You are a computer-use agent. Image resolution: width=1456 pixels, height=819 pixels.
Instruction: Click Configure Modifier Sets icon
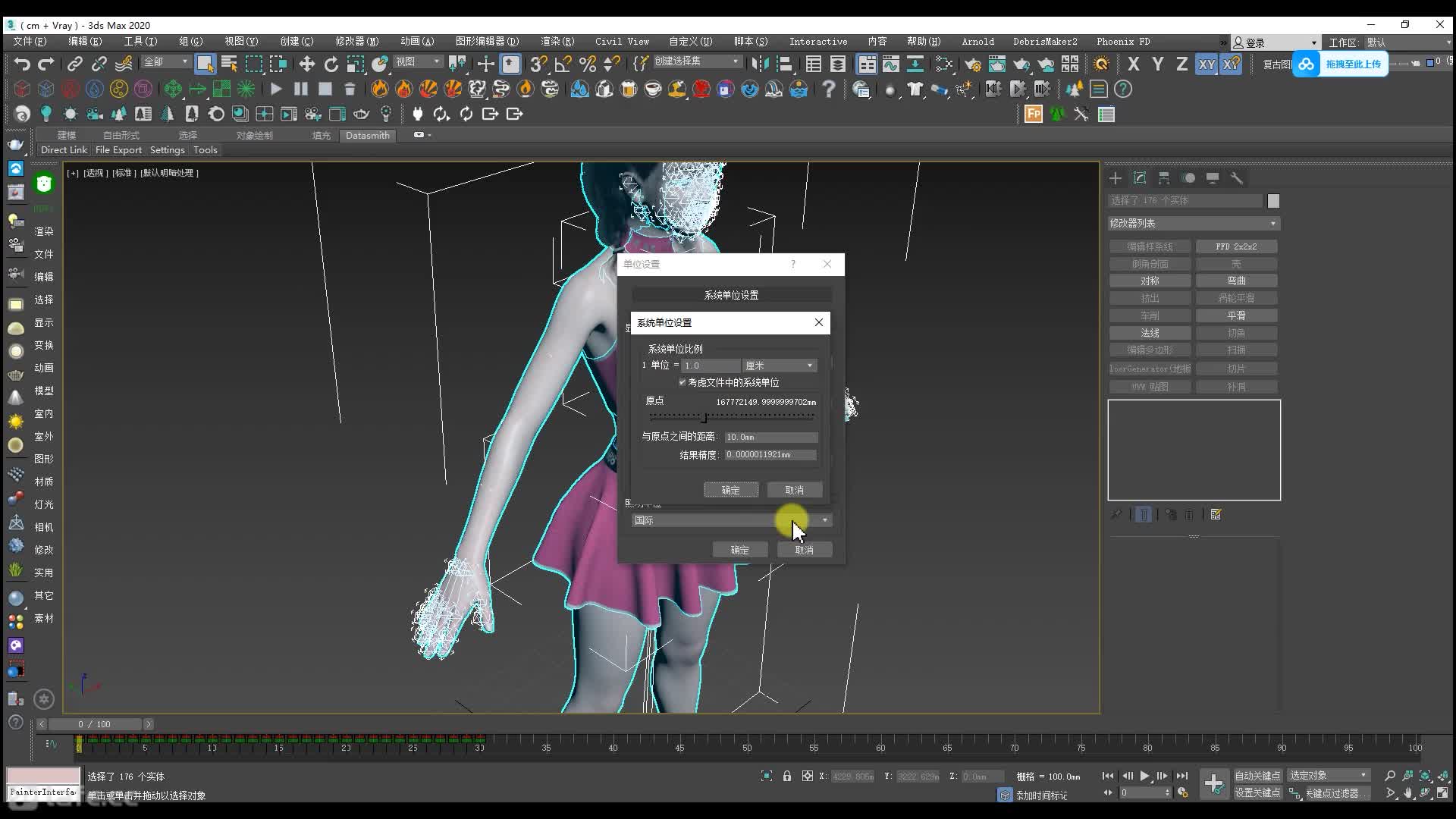click(1216, 515)
